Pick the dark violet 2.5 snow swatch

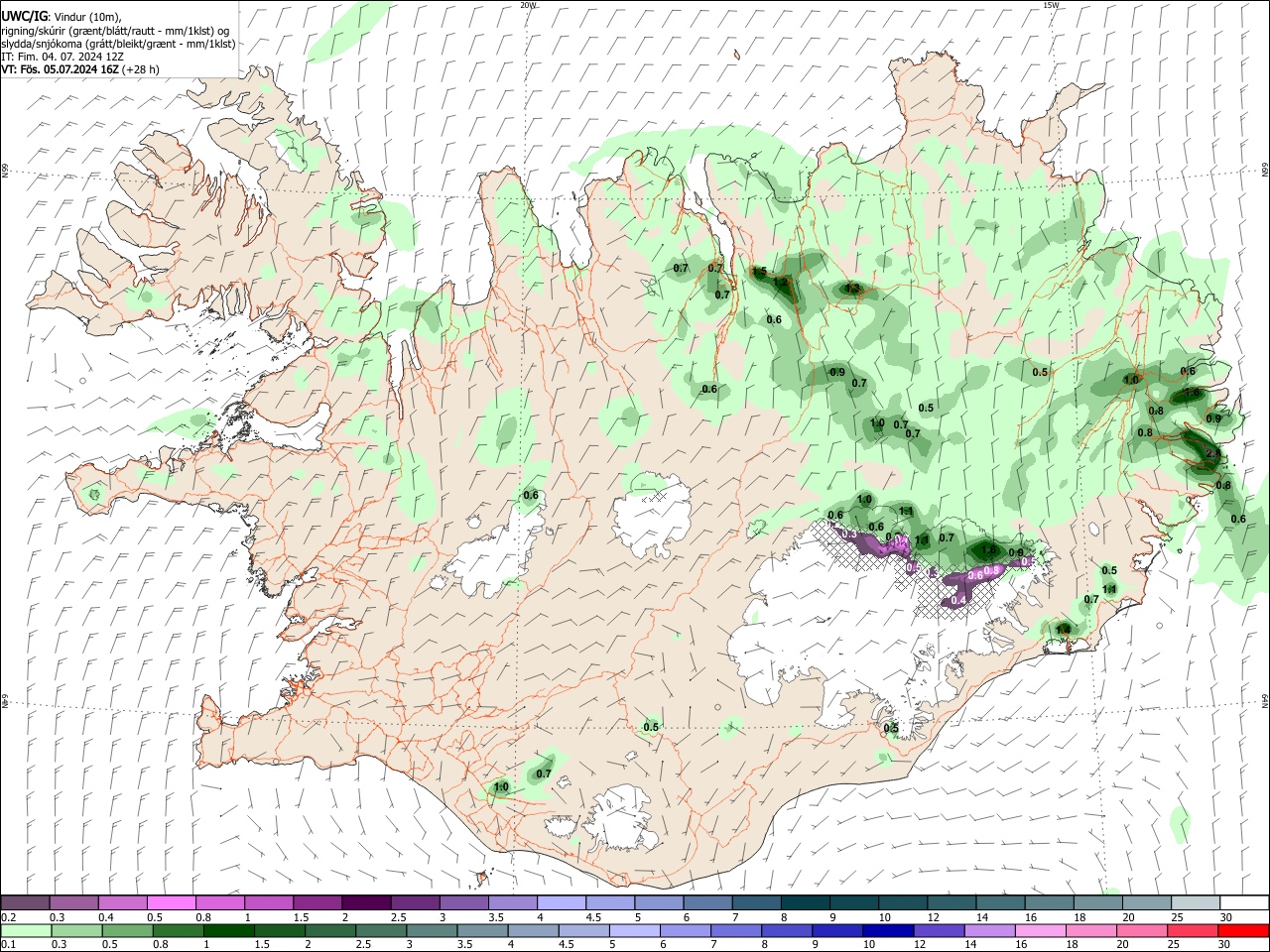point(414,902)
